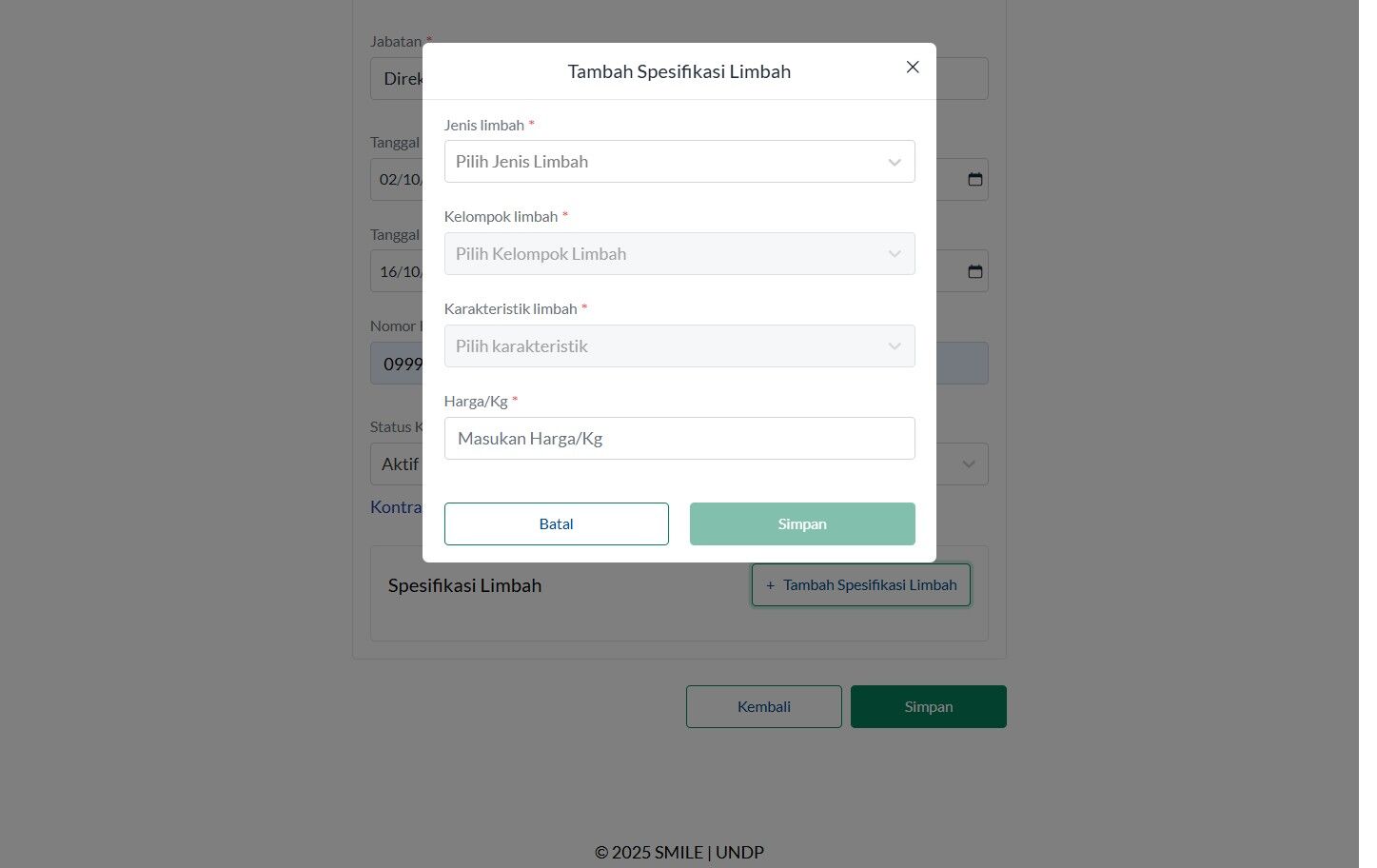
Task: Open the Pilih karakteristik dropdown
Action: [679, 346]
